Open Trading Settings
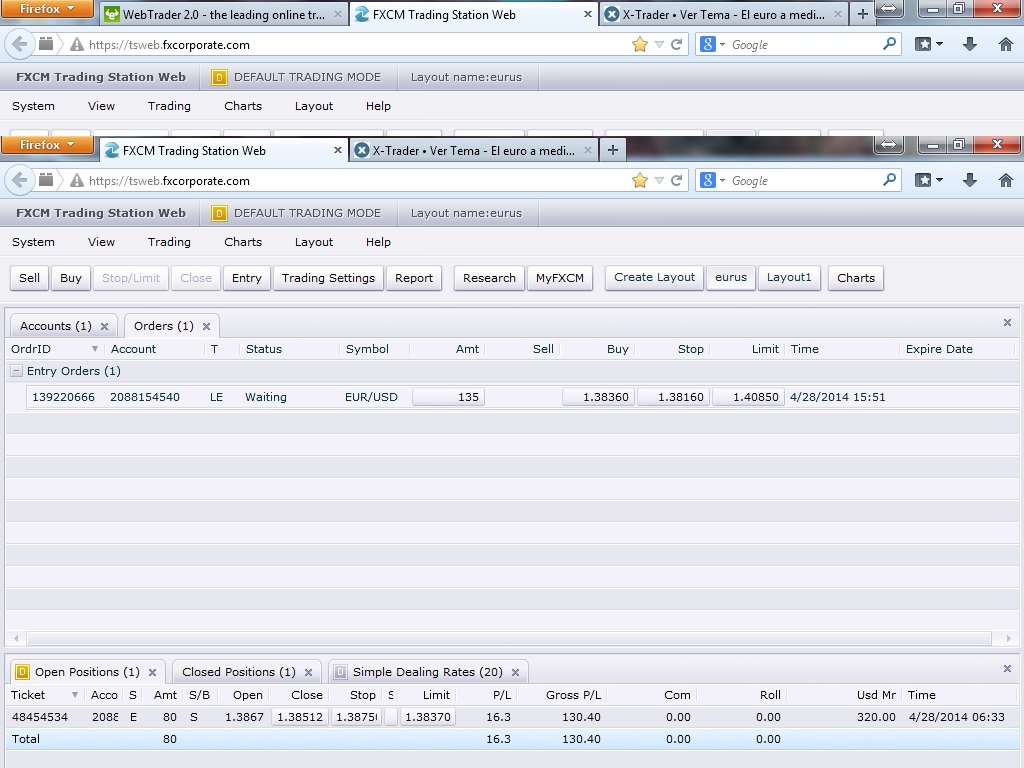The width and height of the screenshot is (1024, 768). [x=328, y=278]
